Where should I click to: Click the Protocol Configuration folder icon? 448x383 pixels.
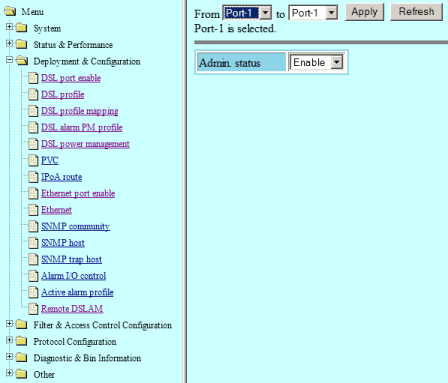click(x=22, y=341)
